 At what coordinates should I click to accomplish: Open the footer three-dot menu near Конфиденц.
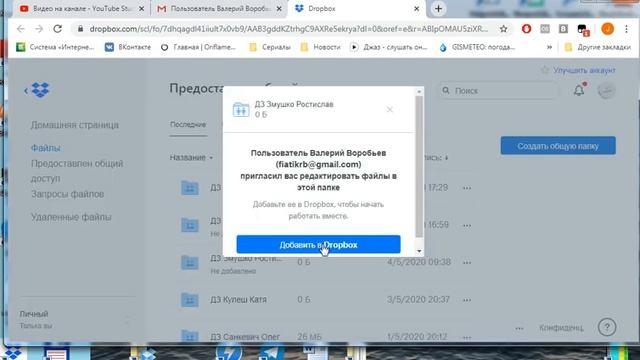[x=519, y=328]
